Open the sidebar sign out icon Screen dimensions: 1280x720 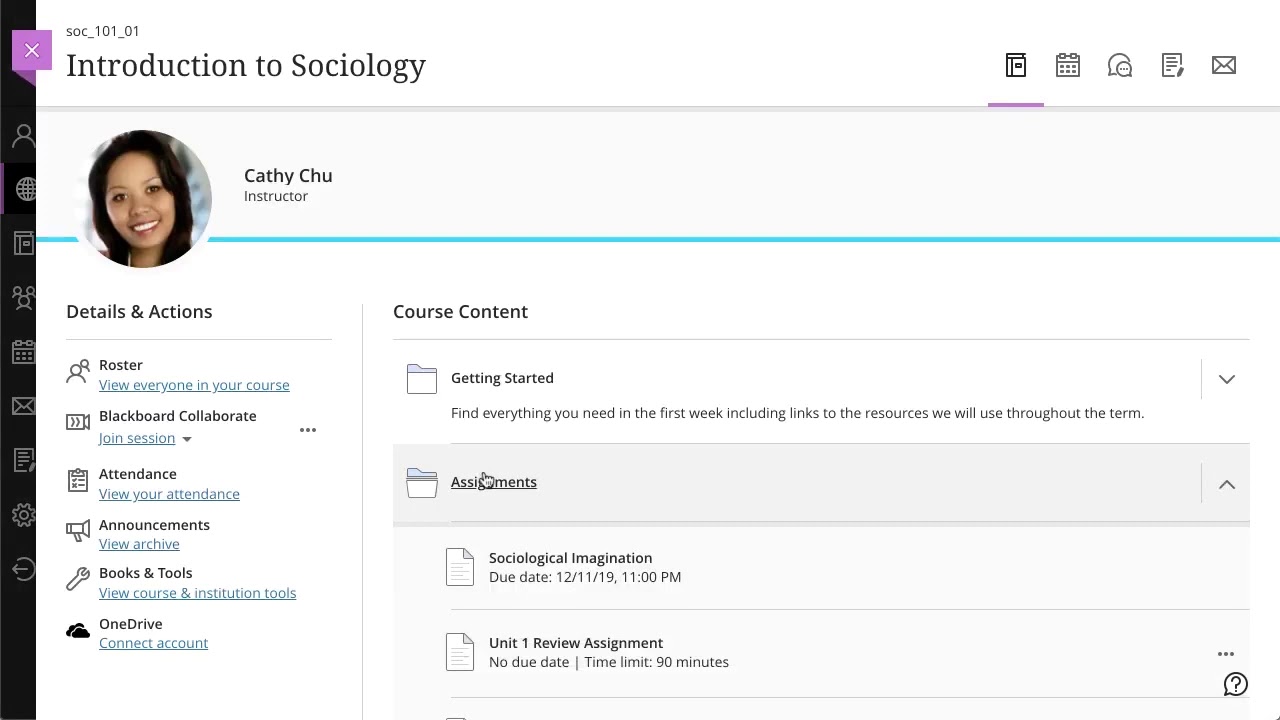(23, 569)
